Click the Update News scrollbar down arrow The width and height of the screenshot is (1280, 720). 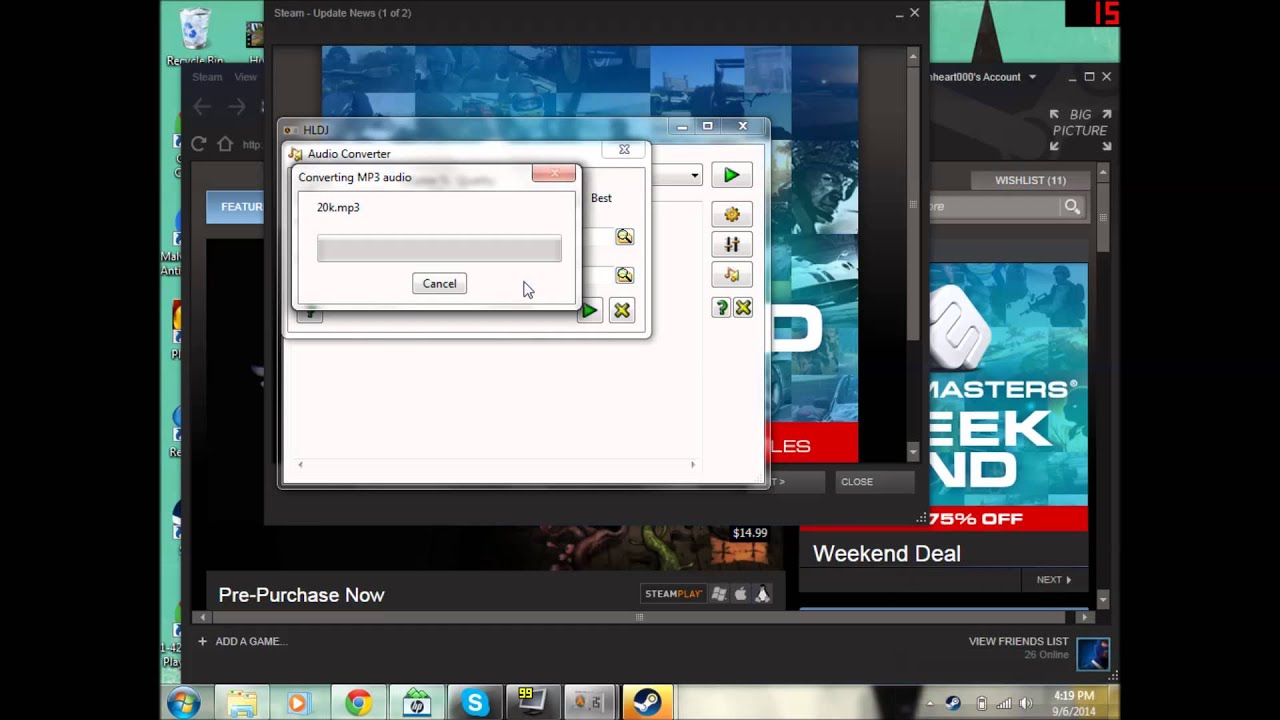coord(912,453)
